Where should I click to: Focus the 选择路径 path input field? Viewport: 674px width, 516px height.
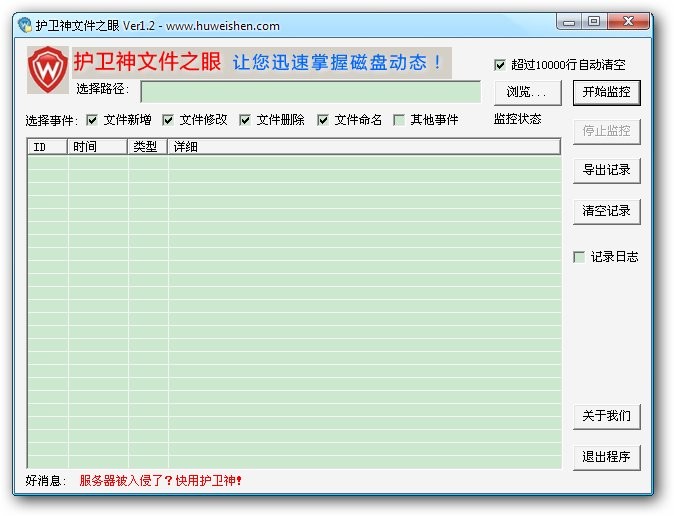(x=310, y=92)
